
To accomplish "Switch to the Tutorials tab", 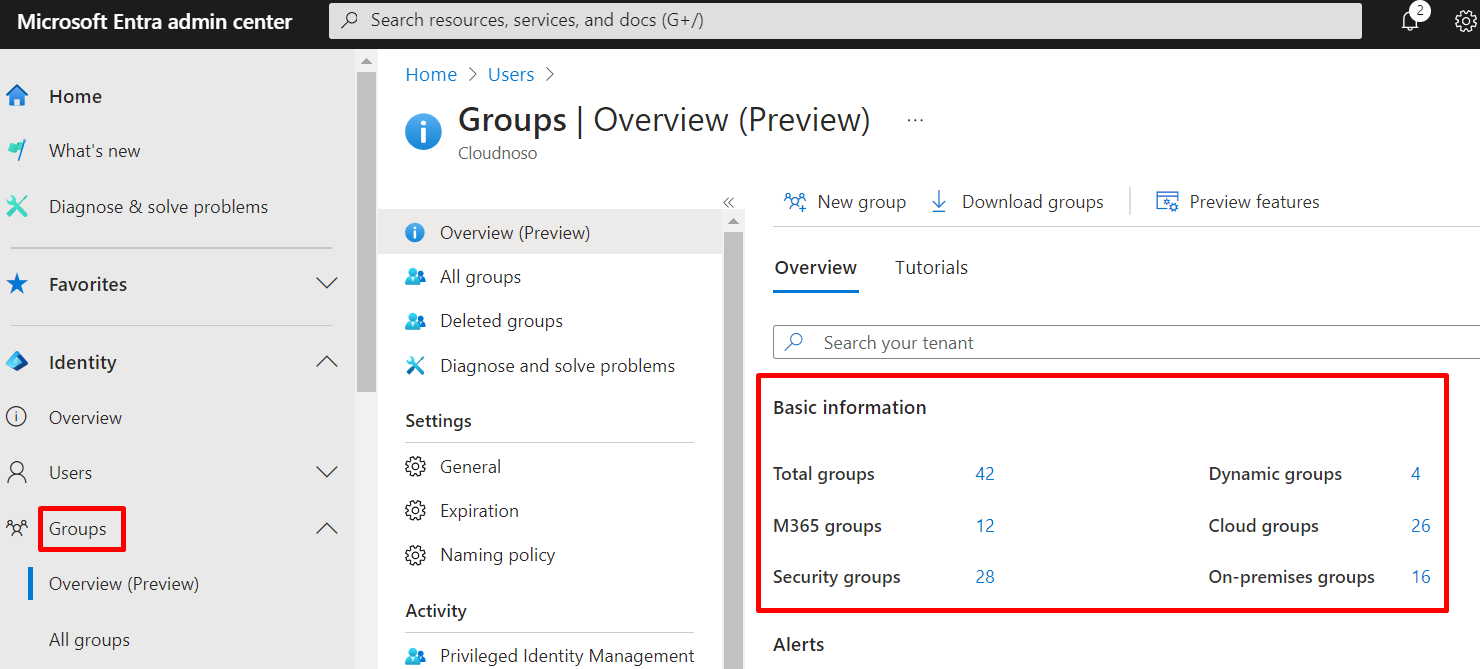I will (x=931, y=268).
